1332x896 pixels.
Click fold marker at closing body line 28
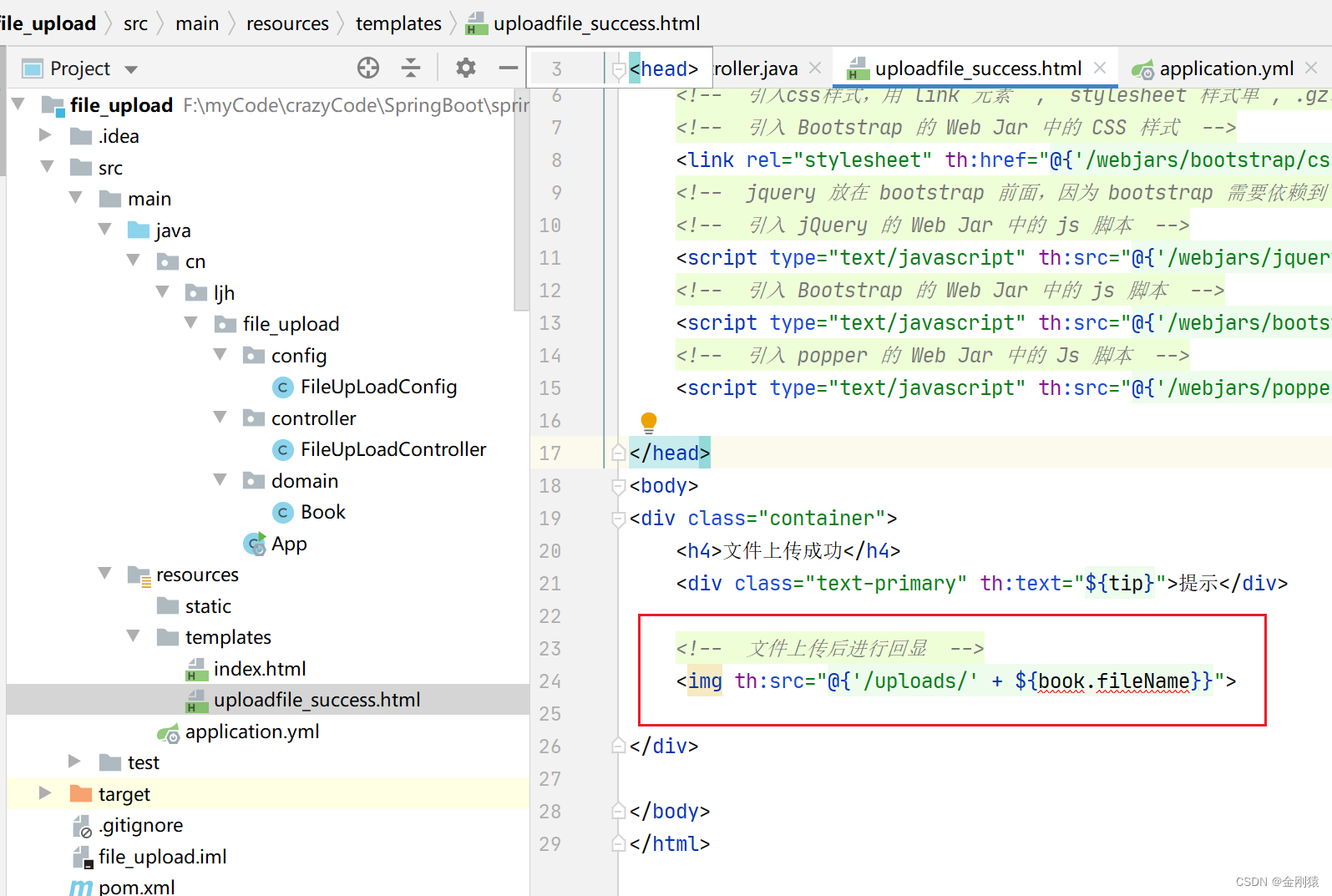click(x=619, y=811)
